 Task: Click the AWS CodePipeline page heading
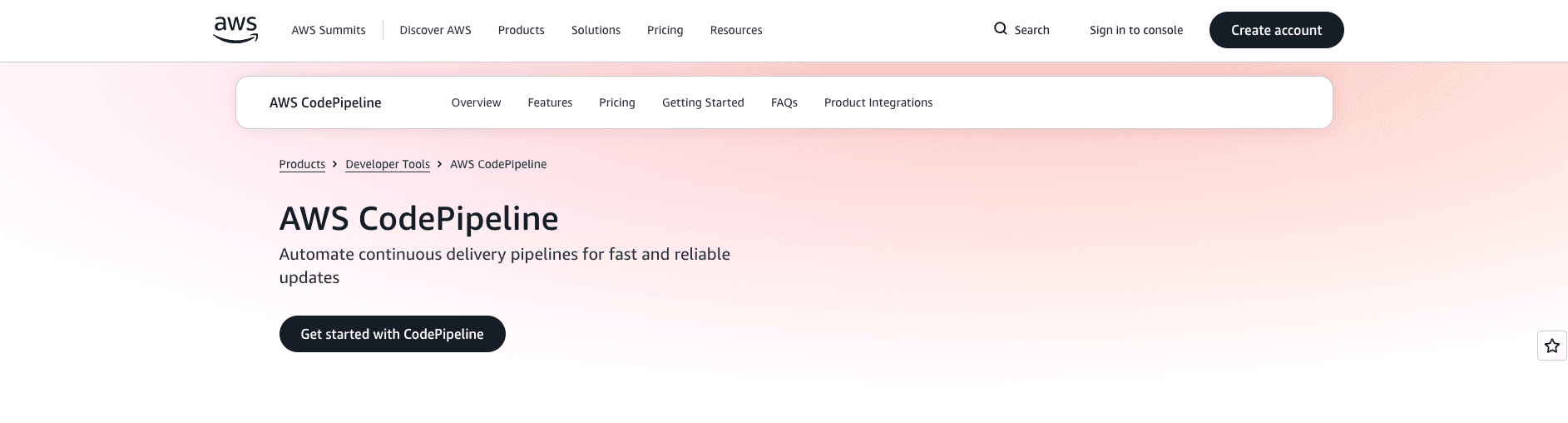click(x=419, y=219)
